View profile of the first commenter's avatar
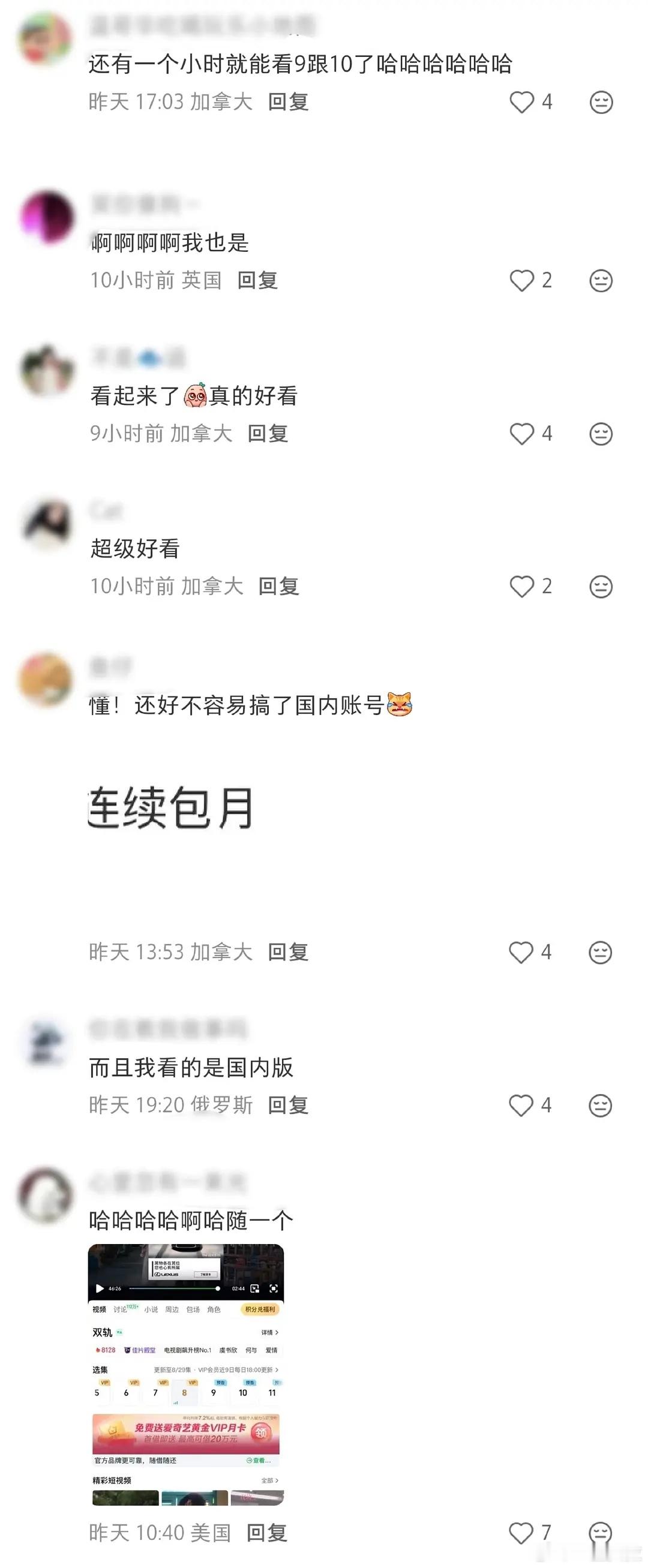Screen dimensions: 648x1568 point(46,38)
